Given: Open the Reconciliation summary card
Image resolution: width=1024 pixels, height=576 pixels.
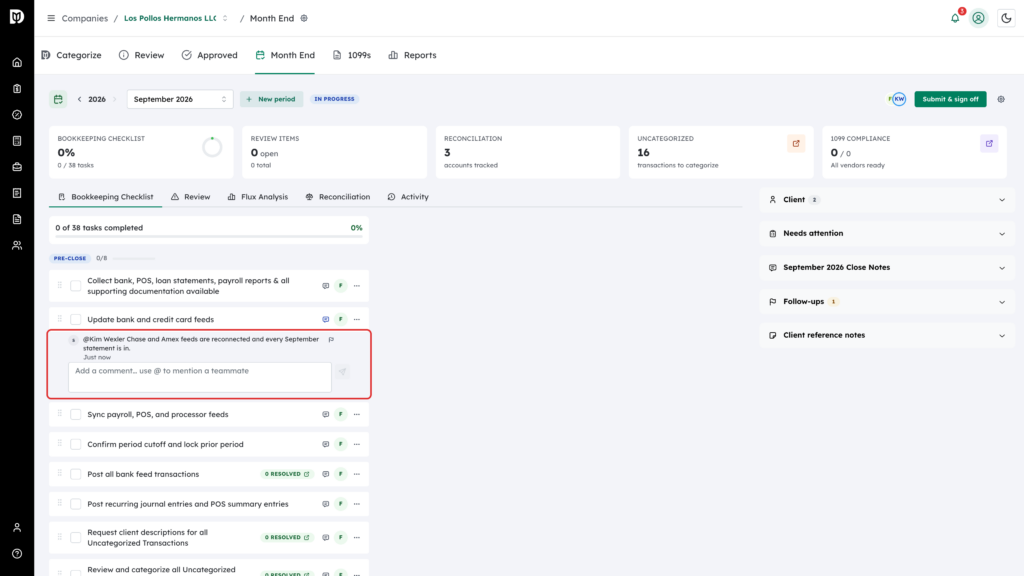Looking at the screenshot, I should 528,152.
